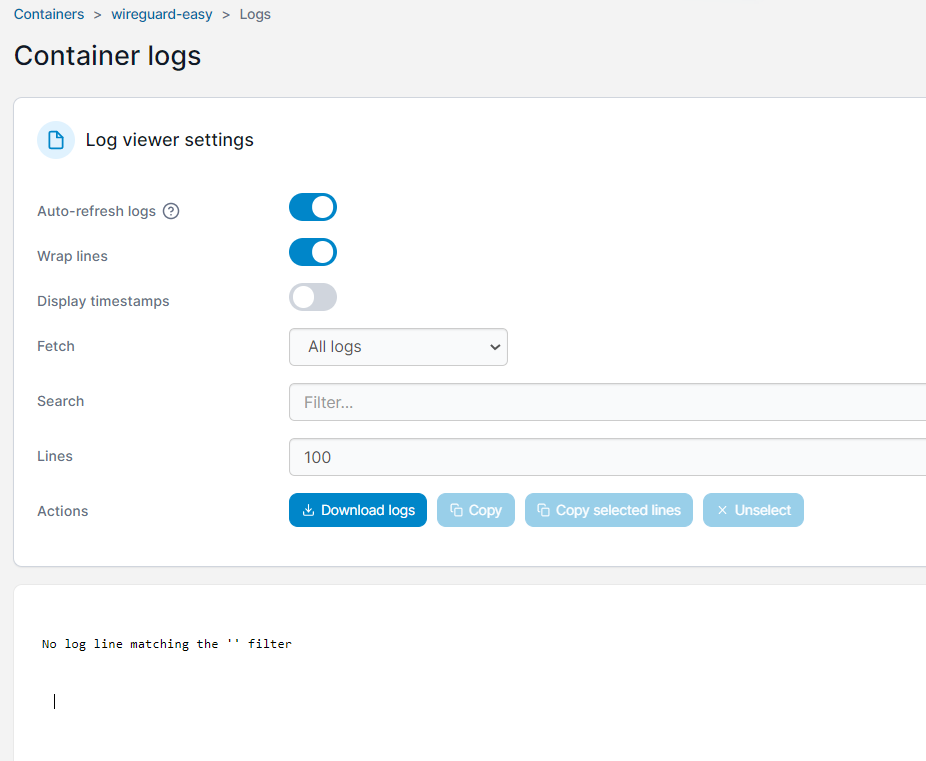This screenshot has width=926, height=761.
Task: Click the download icon in Download logs
Action: (x=308, y=510)
